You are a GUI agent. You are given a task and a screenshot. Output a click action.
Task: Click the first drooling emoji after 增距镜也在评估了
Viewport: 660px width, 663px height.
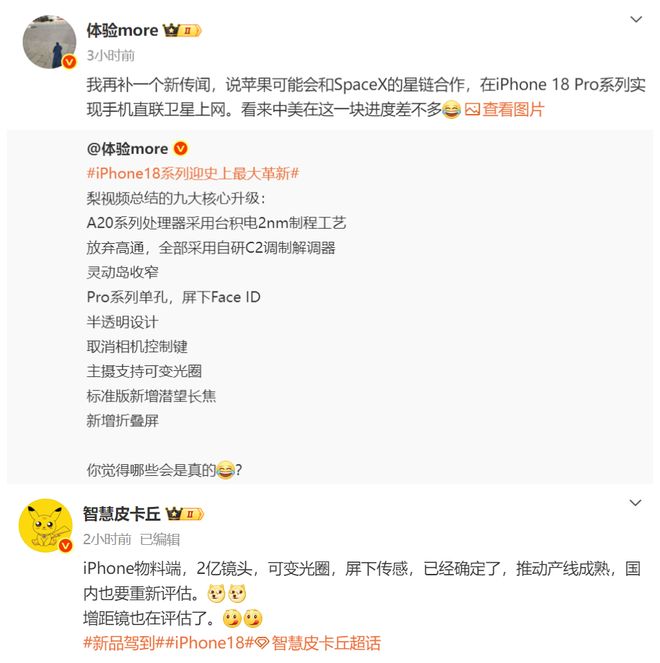coord(232,619)
